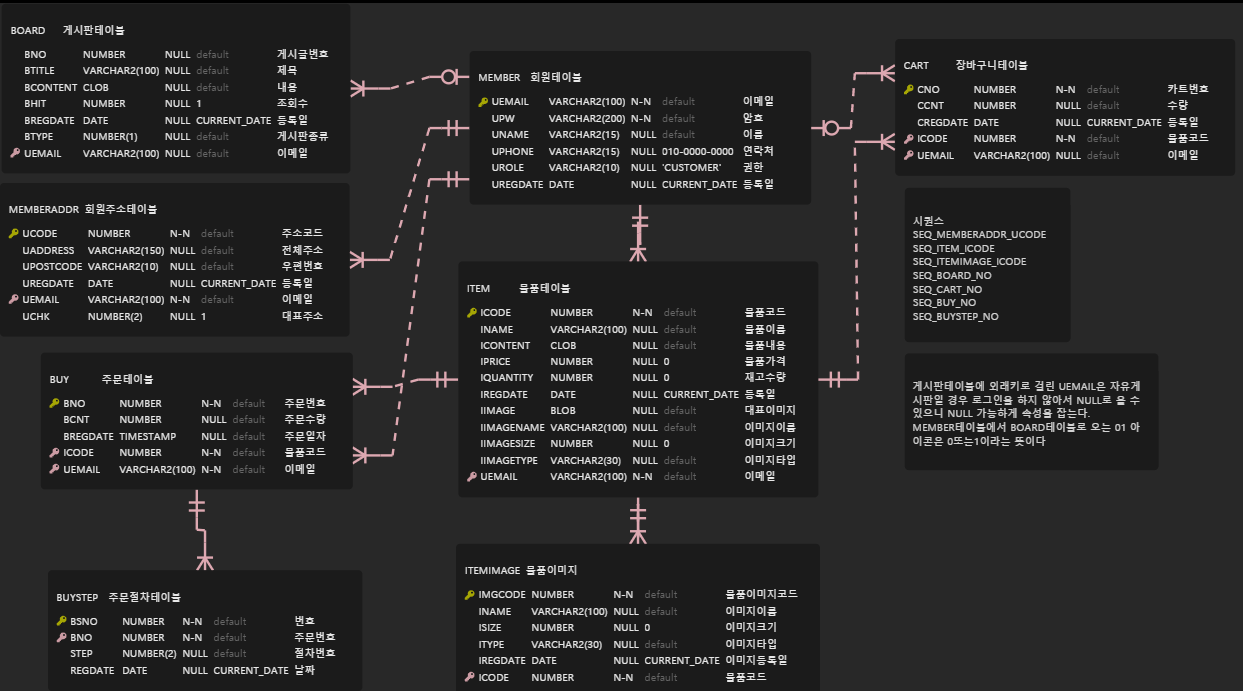Select the UEMAIL foreign key icon in MEMBERADDR

(13, 299)
